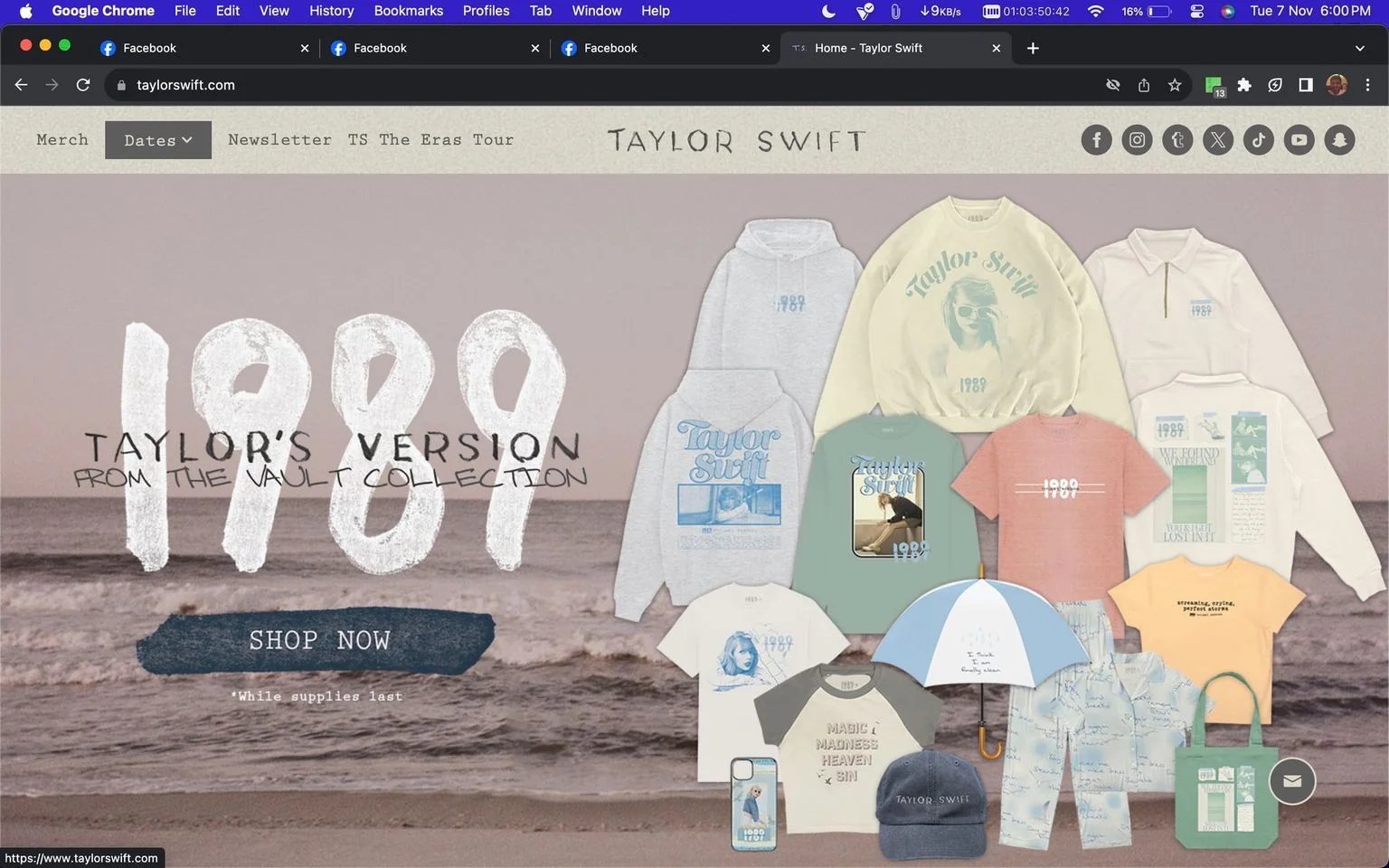Open the tab search chevron
This screenshot has height=868, width=1389.
pos(1359,48)
